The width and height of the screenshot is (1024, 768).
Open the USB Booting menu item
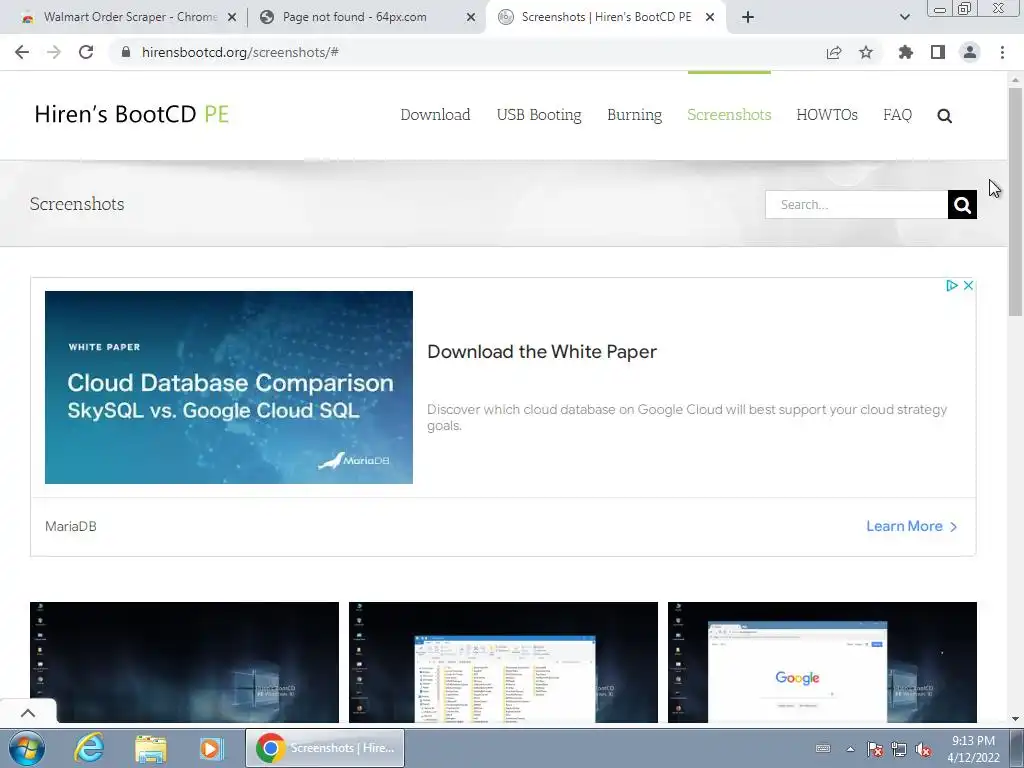click(x=539, y=115)
